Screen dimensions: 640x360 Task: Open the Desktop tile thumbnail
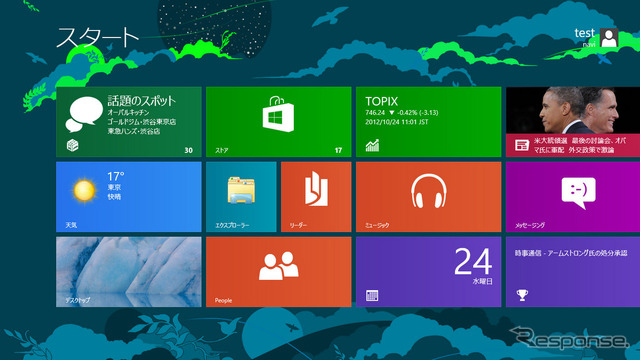[x=129, y=272]
